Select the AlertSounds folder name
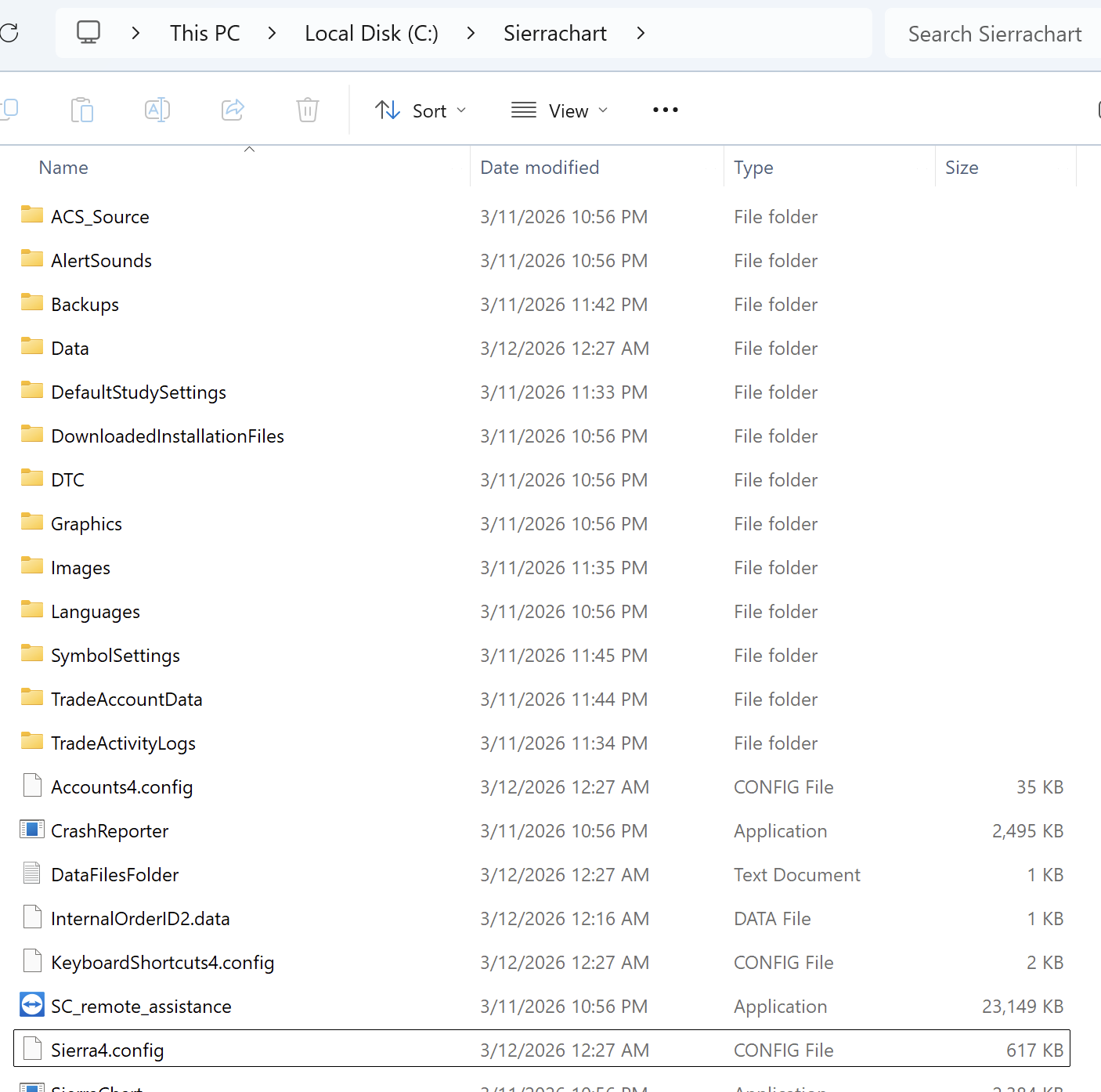1101x1092 pixels. coord(102,261)
